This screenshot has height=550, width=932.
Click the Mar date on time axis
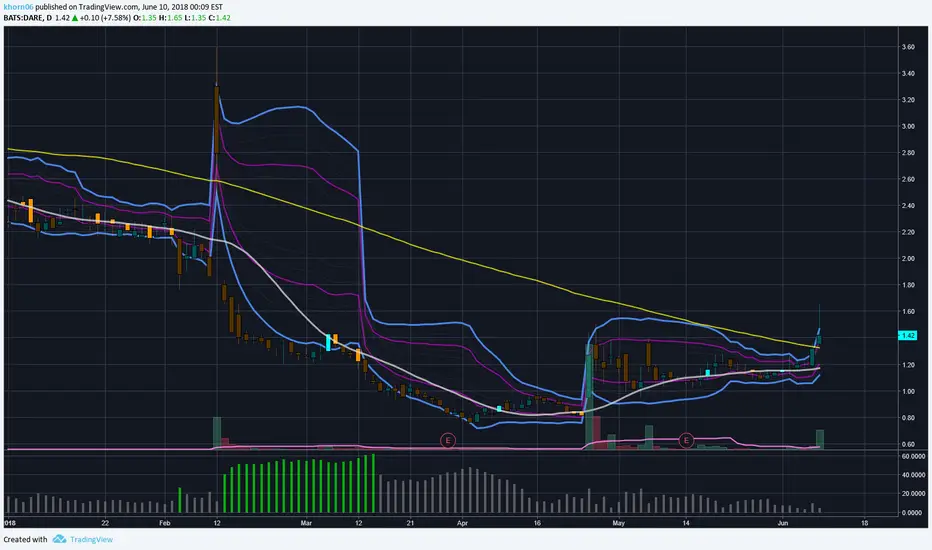click(306, 523)
